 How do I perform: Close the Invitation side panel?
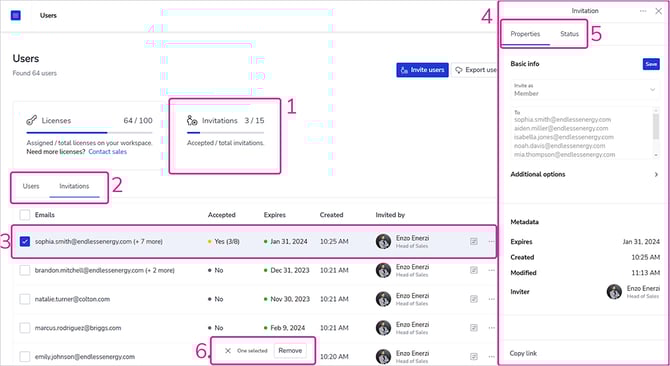point(658,11)
